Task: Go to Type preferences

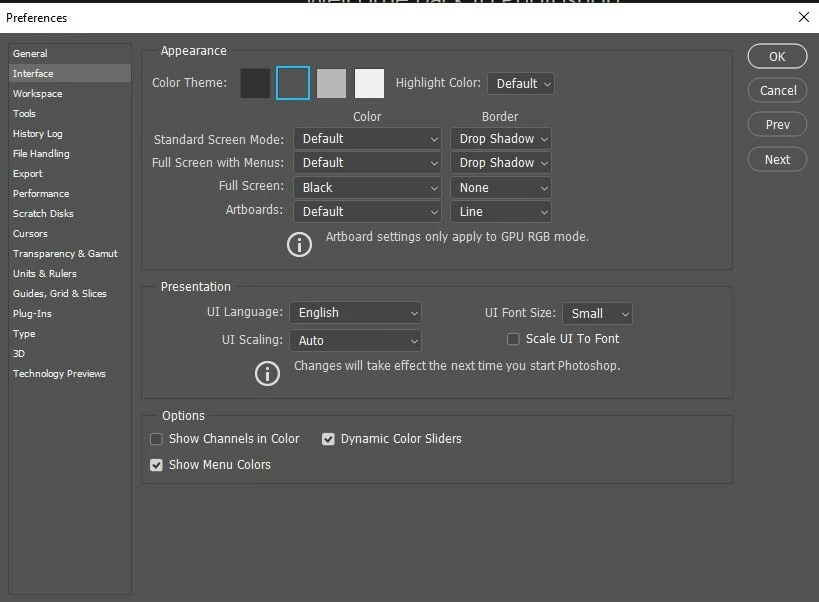Action: (x=69, y=334)
